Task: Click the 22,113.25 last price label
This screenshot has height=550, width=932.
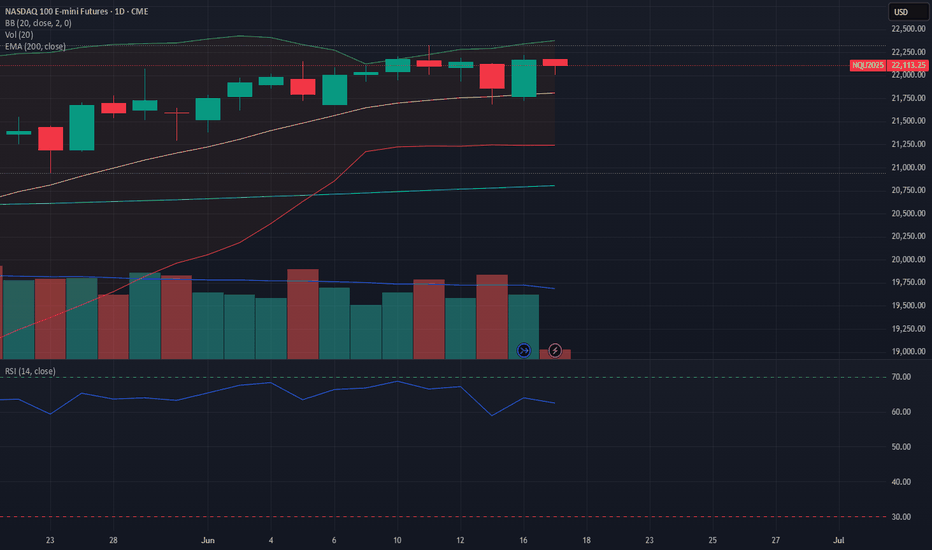Action: [908, 65]
